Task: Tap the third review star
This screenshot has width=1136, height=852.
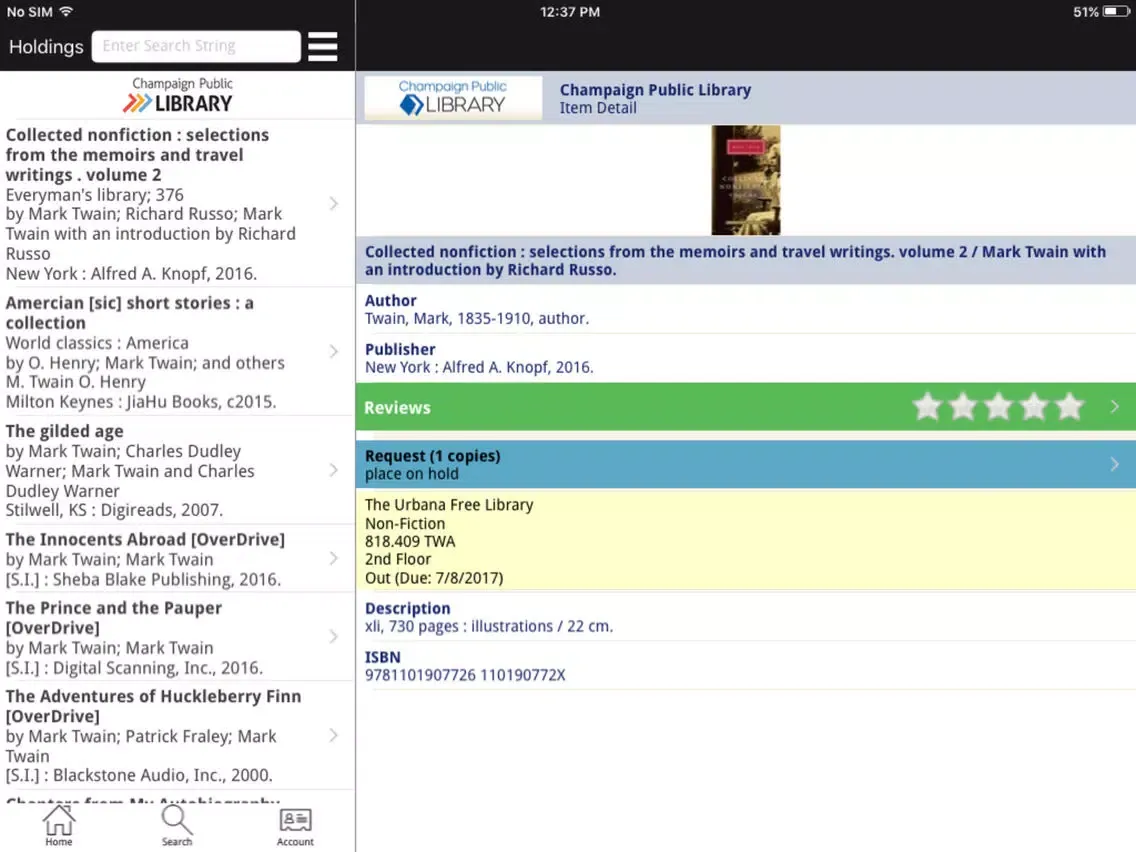Action: [998, 407]
